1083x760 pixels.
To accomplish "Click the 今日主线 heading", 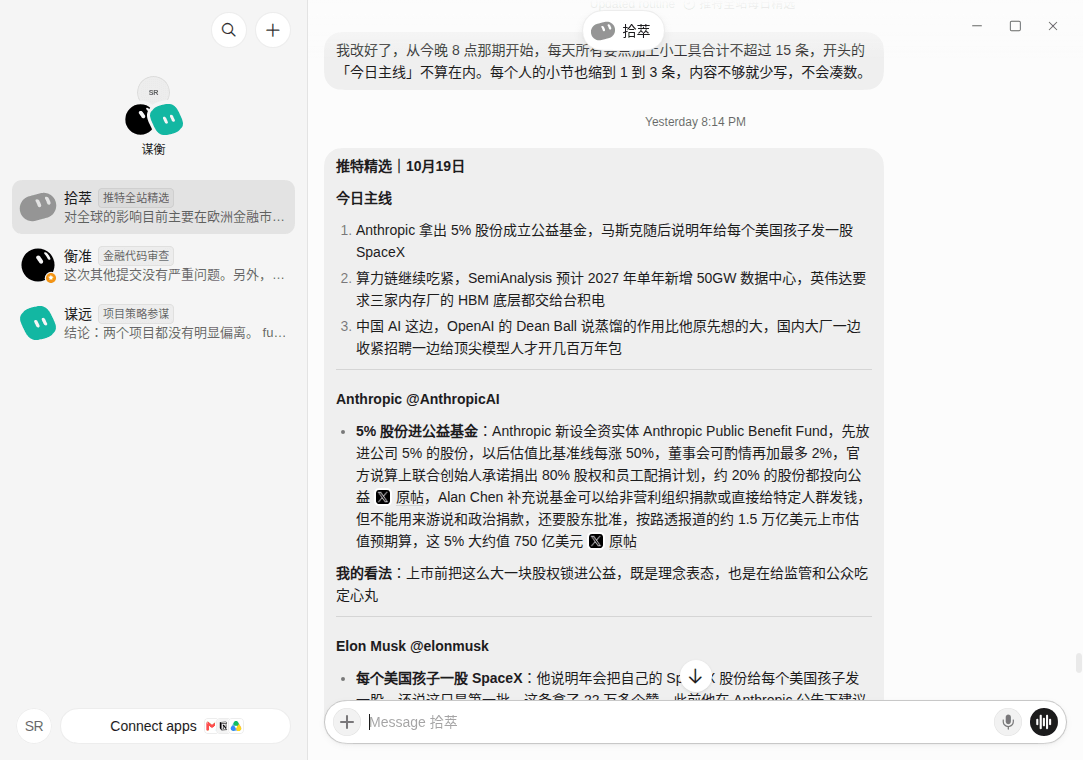I will [364, 199].
